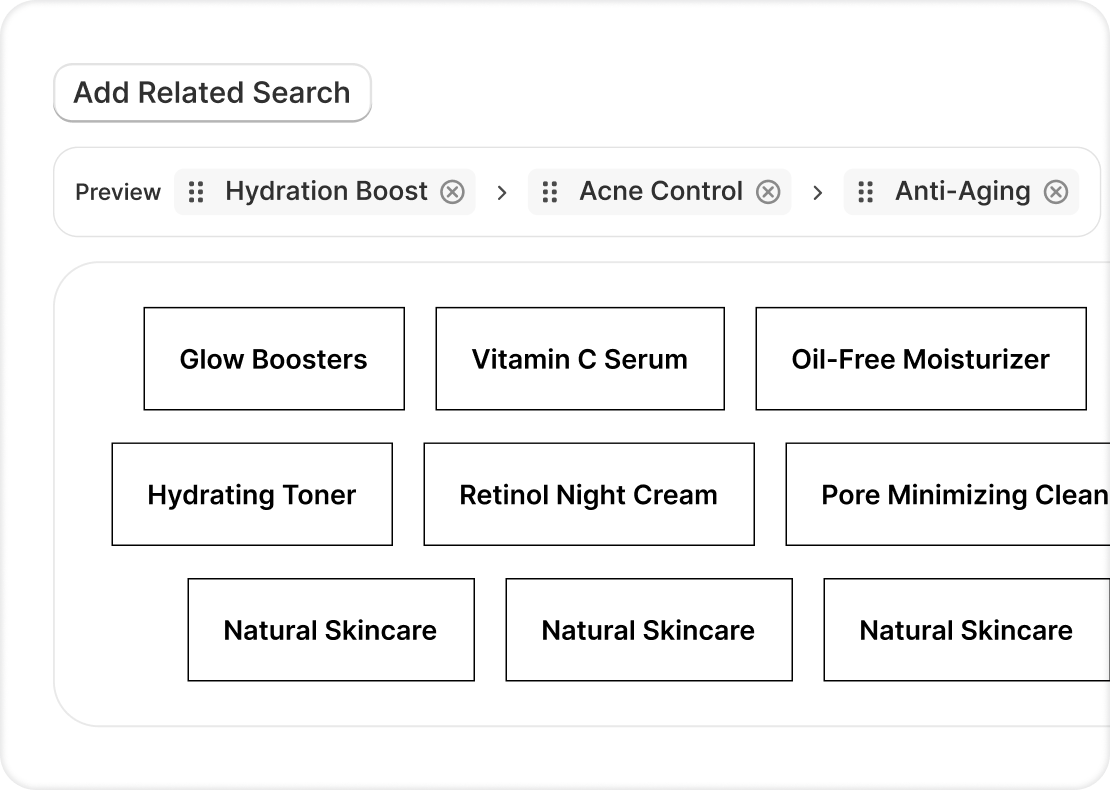Pick the rightmost Natural Skincare box

tap(966, 630)
